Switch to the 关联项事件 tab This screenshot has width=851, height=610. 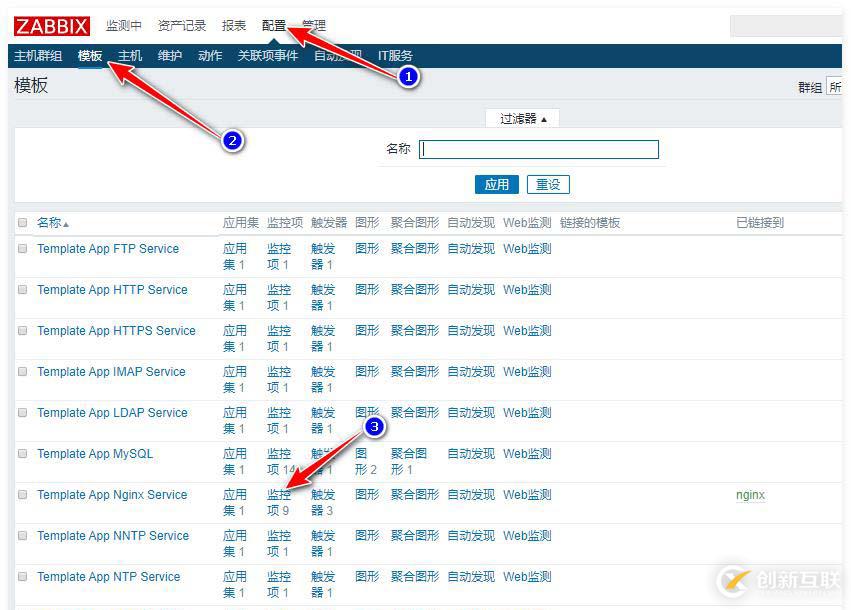pyautogui.click(x=268, y=55)
